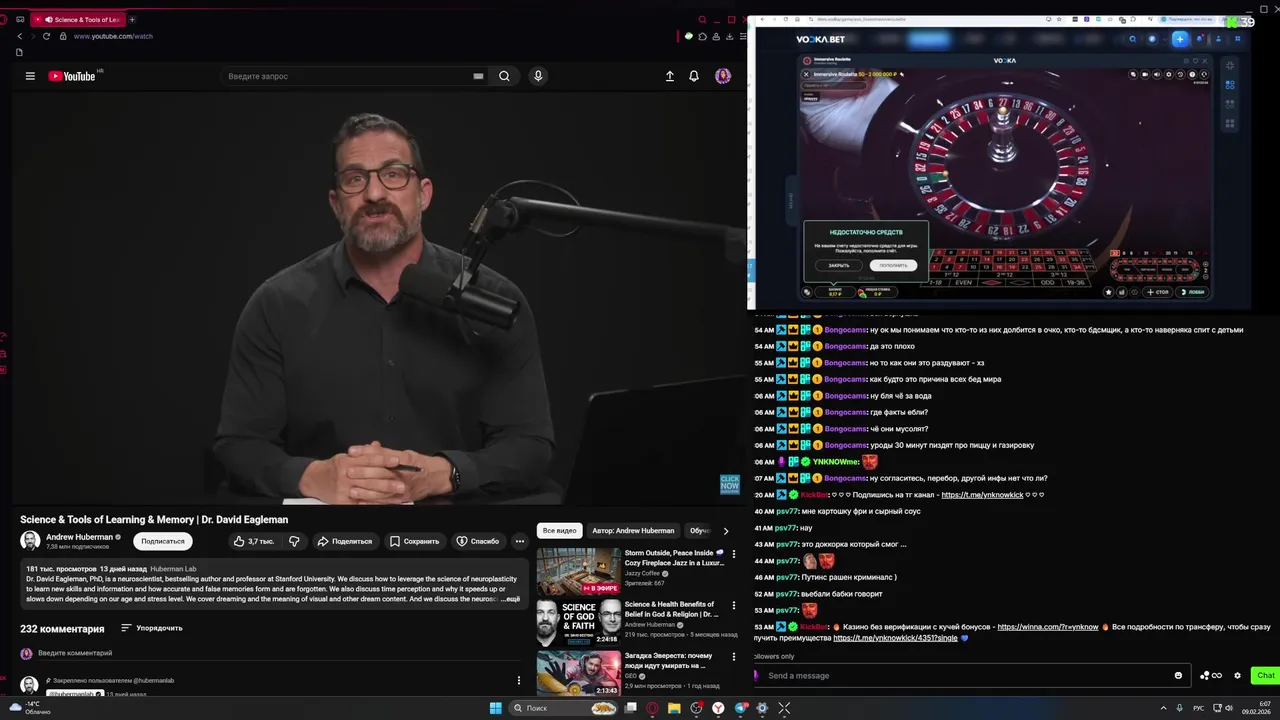Show more filter chips with right chevron
Image resolution: width=1280 pixels, height=720 pixels.
point(726,531)
